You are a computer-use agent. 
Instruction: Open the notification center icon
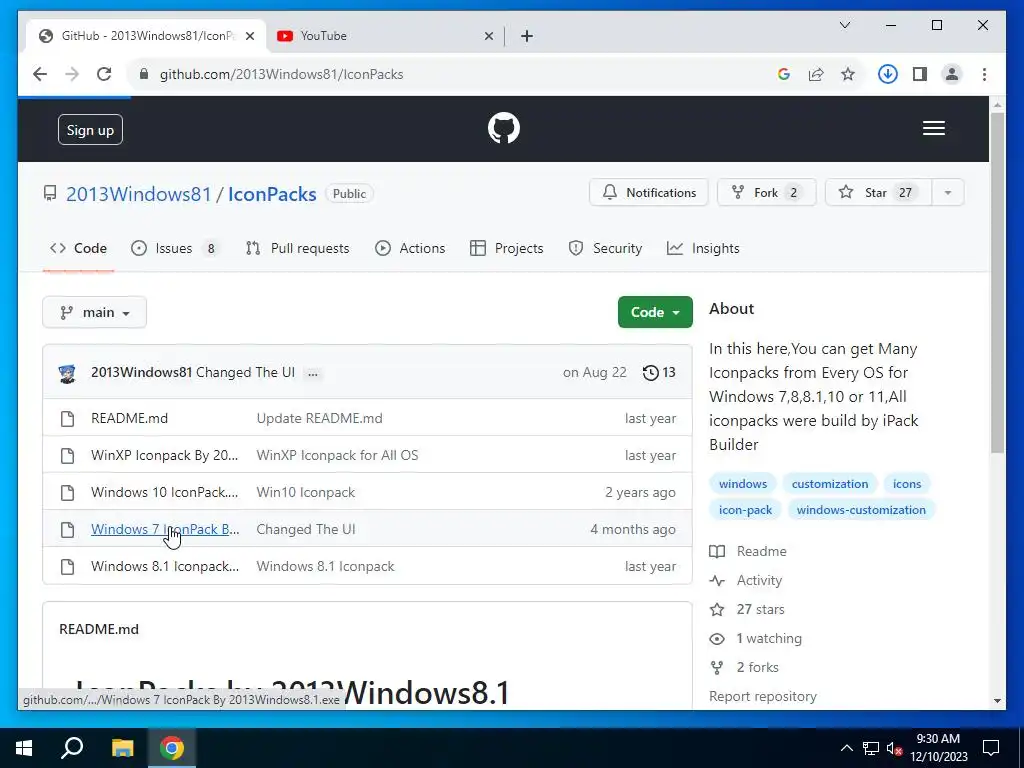[x=991, y=748]
